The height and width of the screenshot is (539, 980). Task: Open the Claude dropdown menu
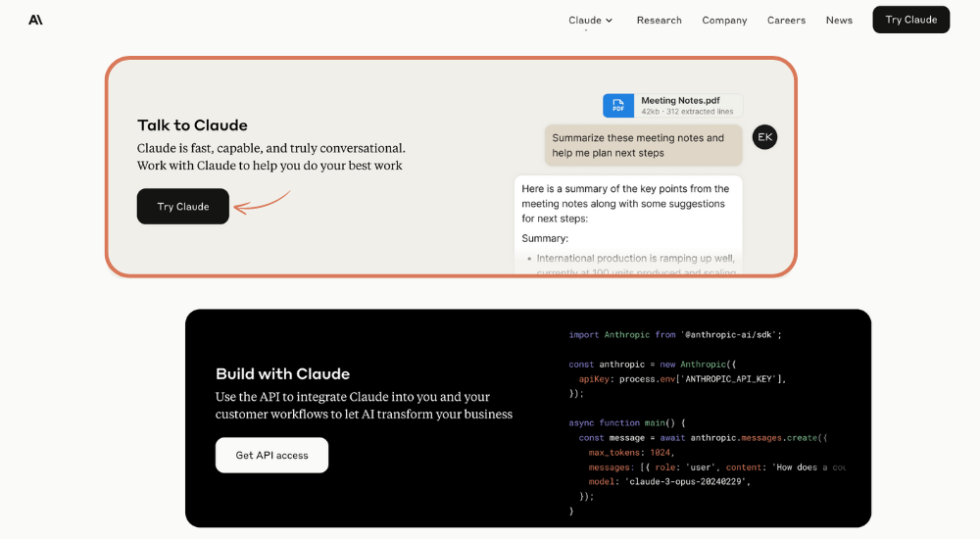(585, 20)
